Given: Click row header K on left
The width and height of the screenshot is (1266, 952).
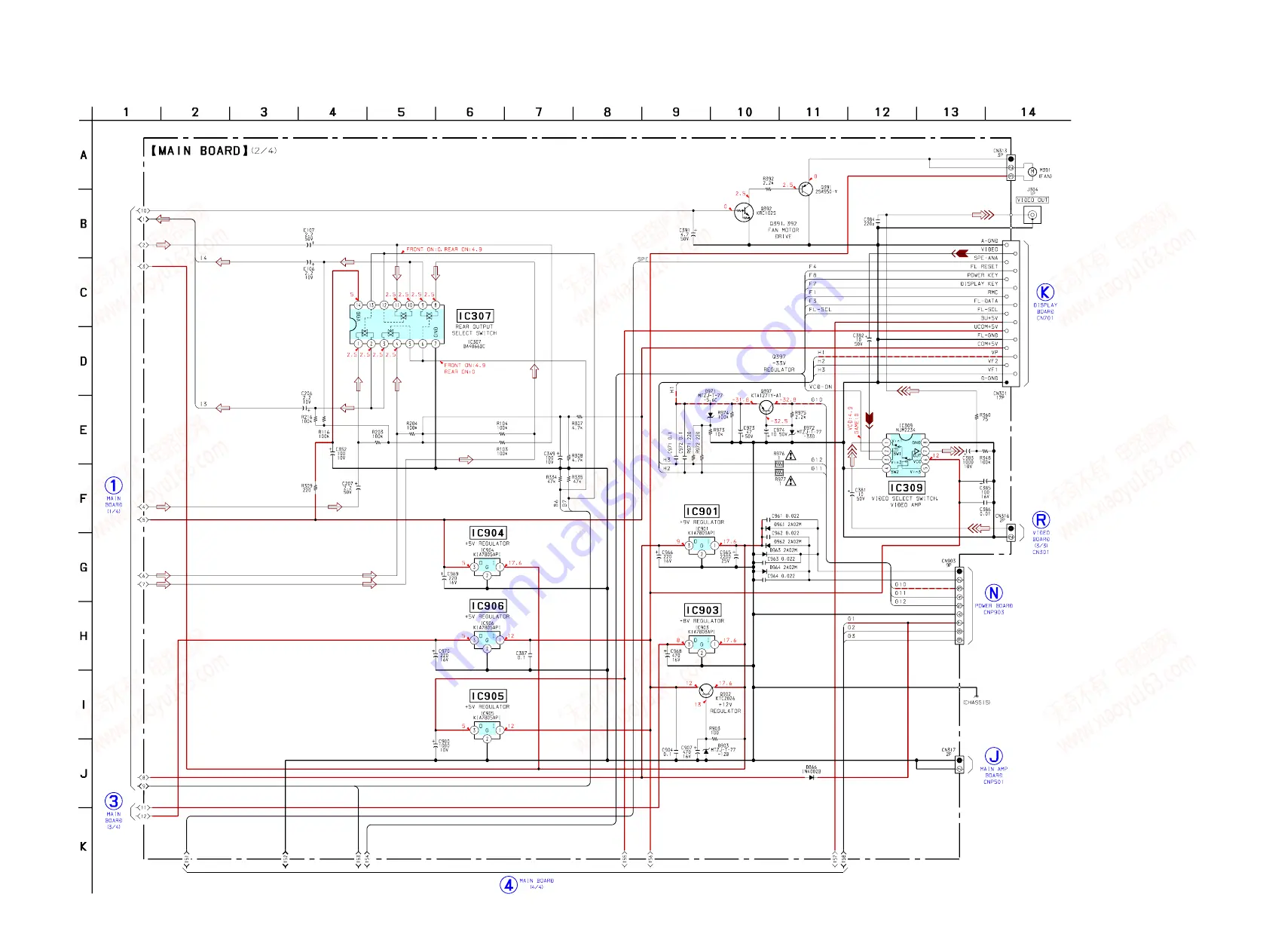Looking at the screenshot, I should pyautogui.click(x=84, y=846).
